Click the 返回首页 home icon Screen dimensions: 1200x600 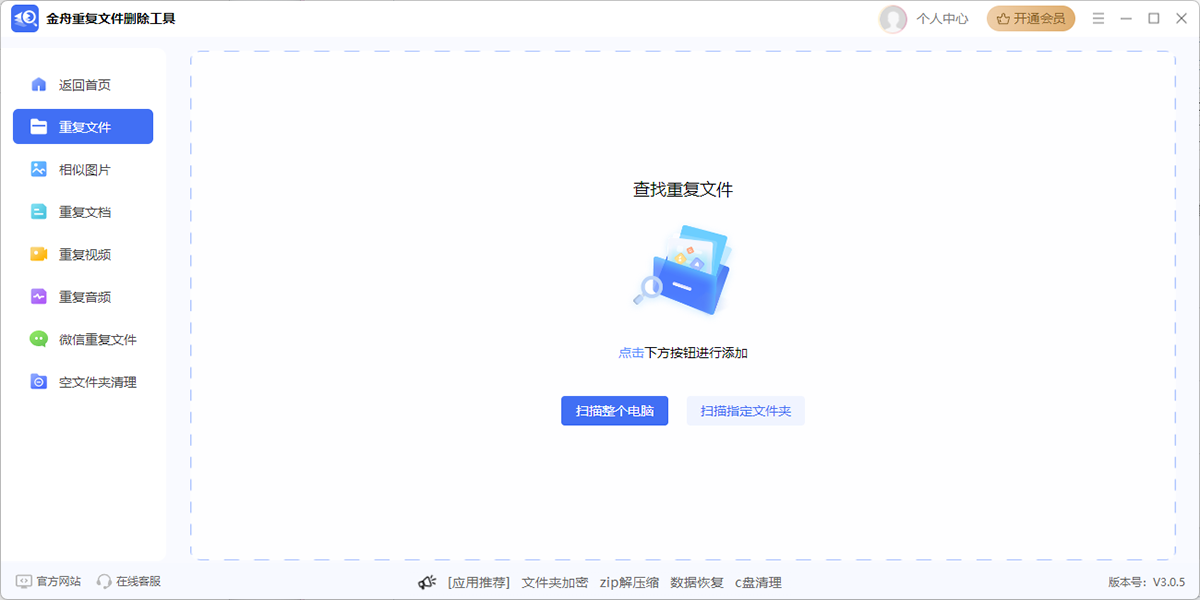[x=38, y=84]
